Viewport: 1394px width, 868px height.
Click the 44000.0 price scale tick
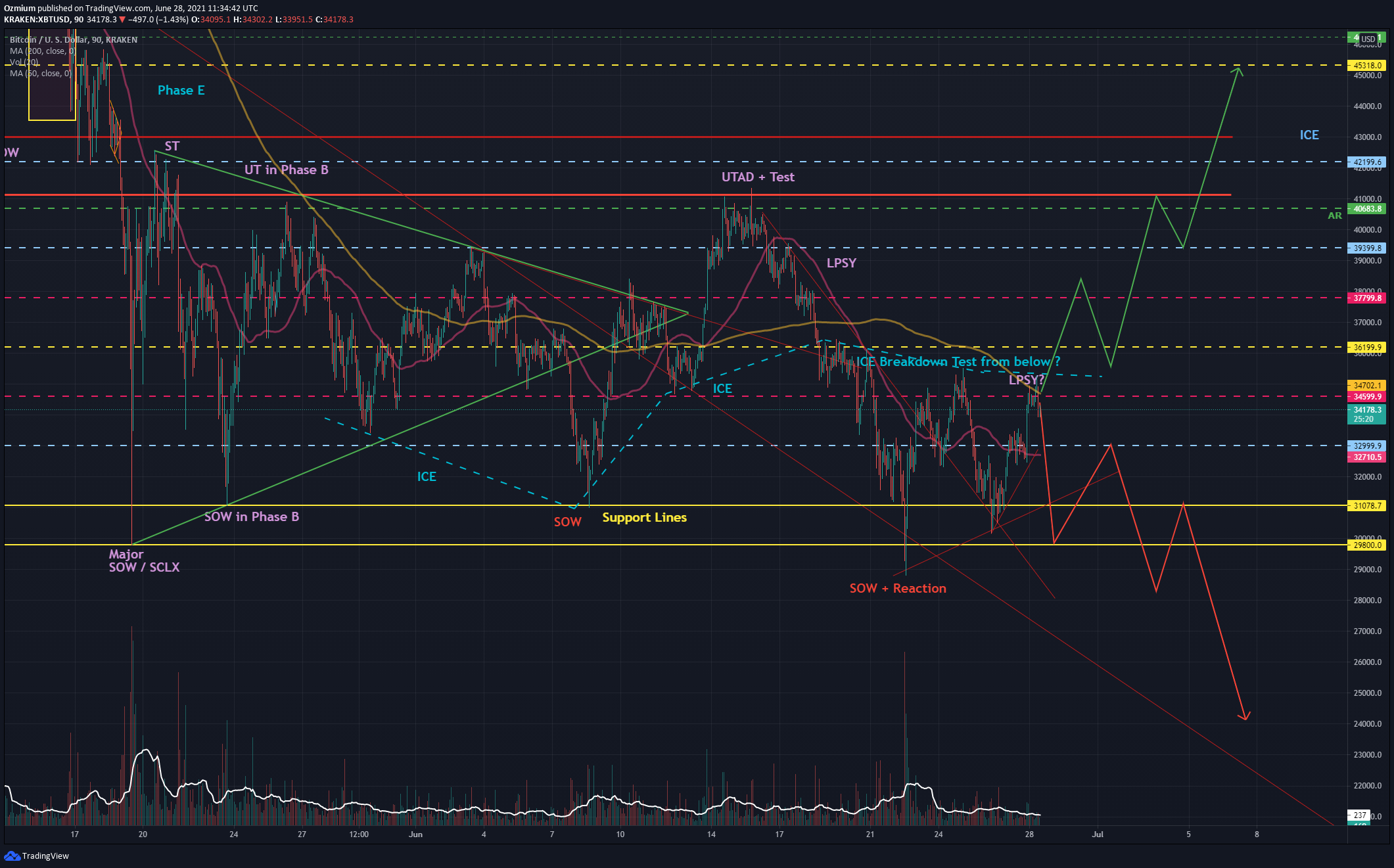[x=1367, y=106]
